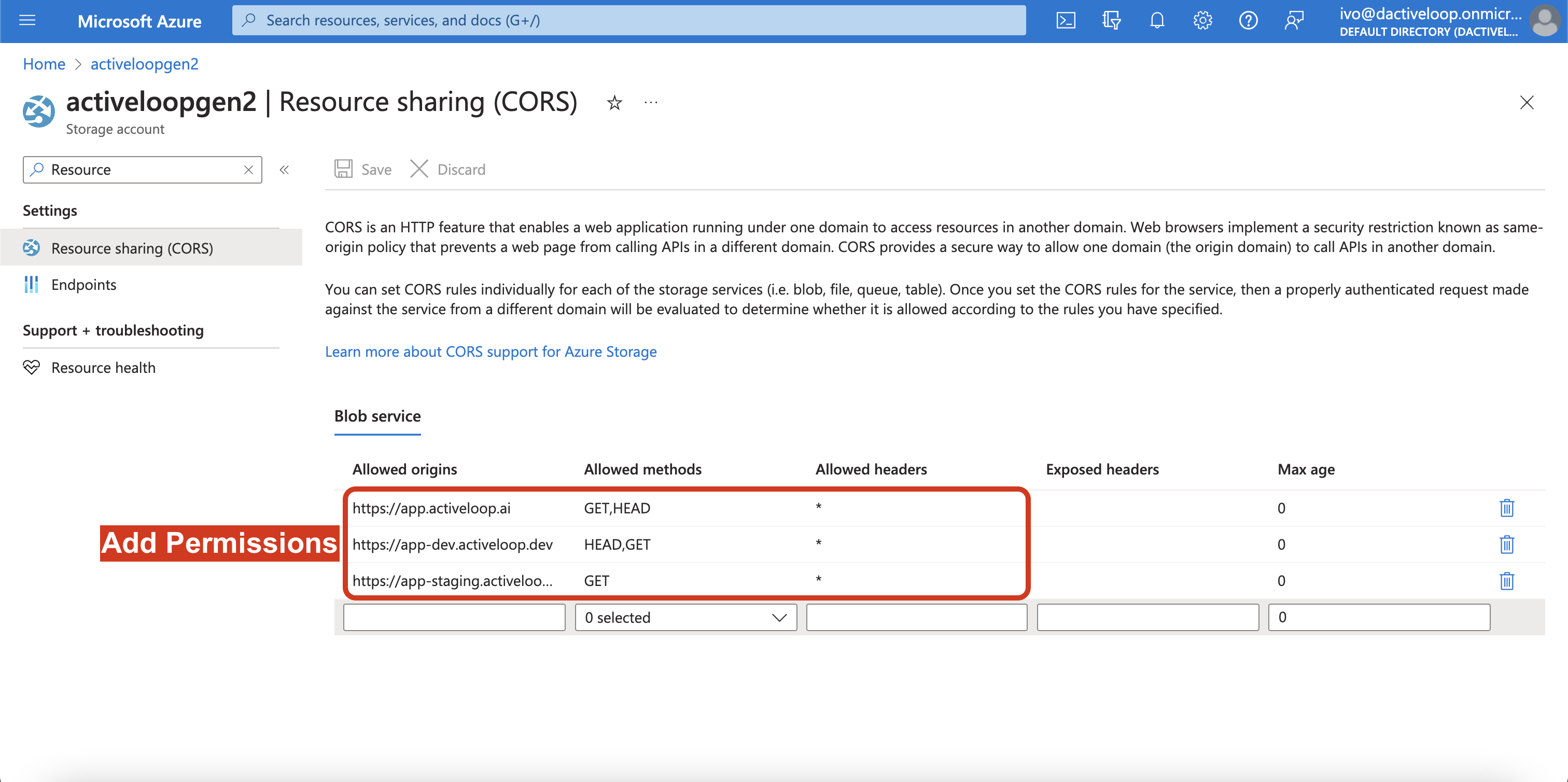Open the more options ellipsis
This screenshot has height=782, width=1568.
tap(651, 103)
